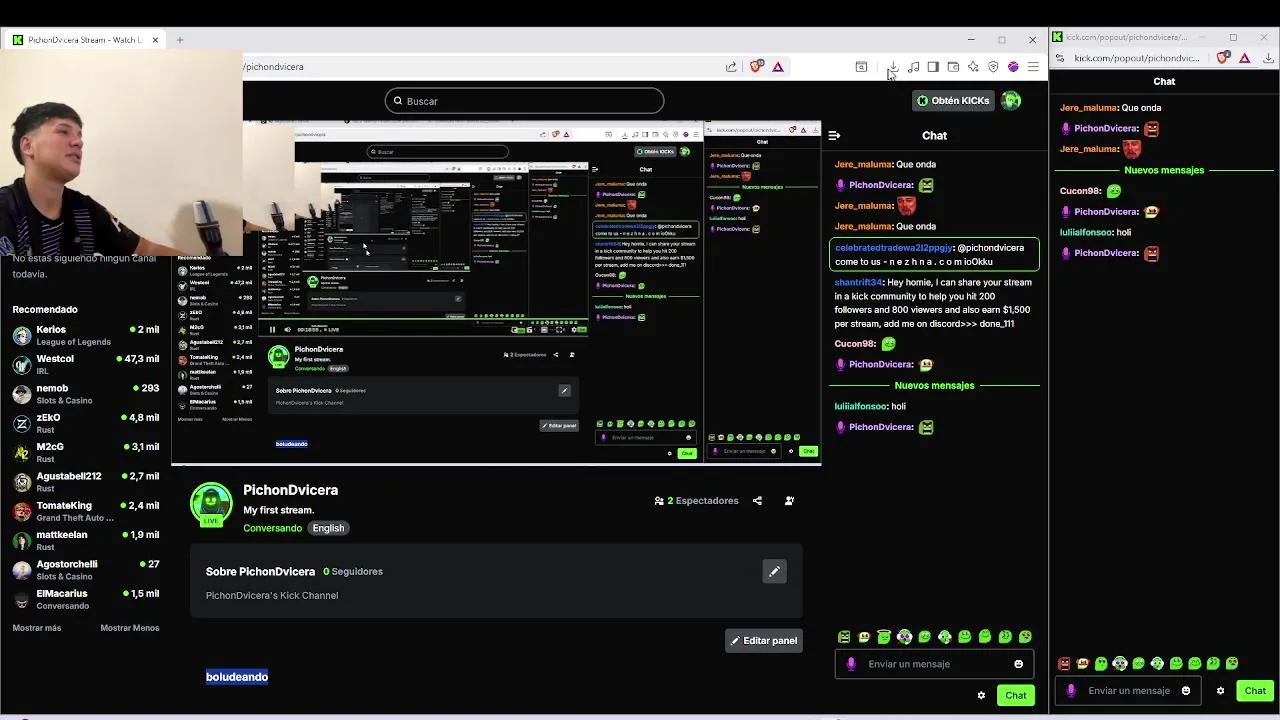Open site settings icon in popout address bar
Viewport: 1280px width, 720px height.
(x=1060, y=58)
